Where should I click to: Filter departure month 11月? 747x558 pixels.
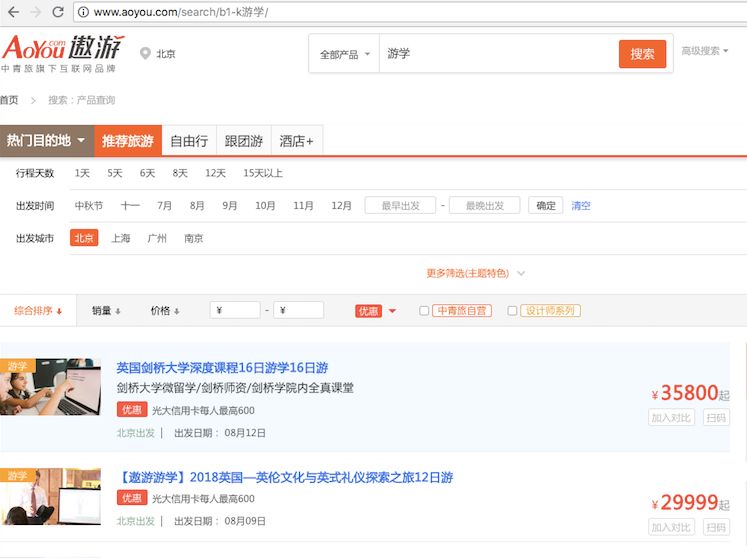pyautogui.click(x=303, y=205)
